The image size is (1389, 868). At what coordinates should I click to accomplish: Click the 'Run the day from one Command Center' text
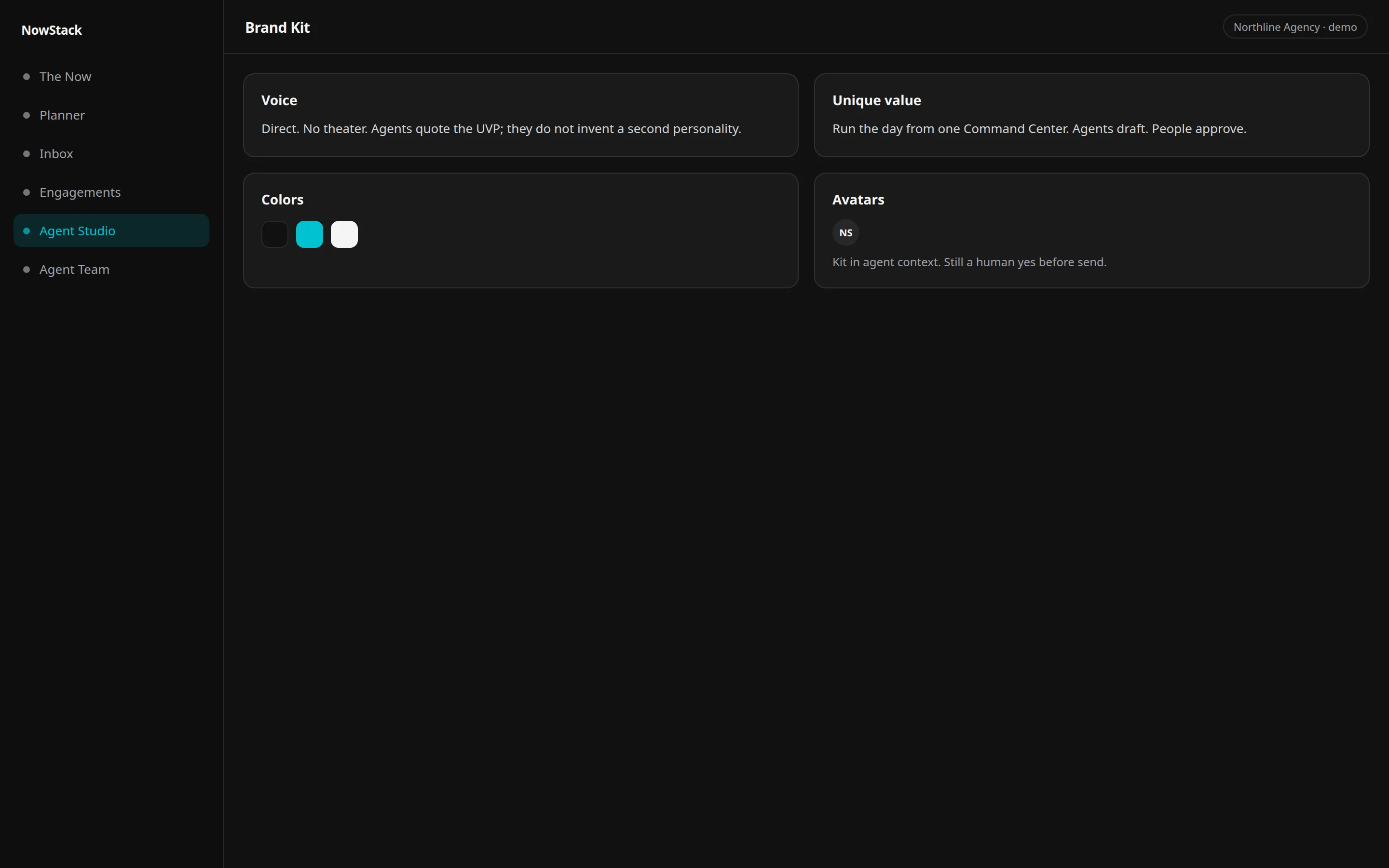point(1039,129)
